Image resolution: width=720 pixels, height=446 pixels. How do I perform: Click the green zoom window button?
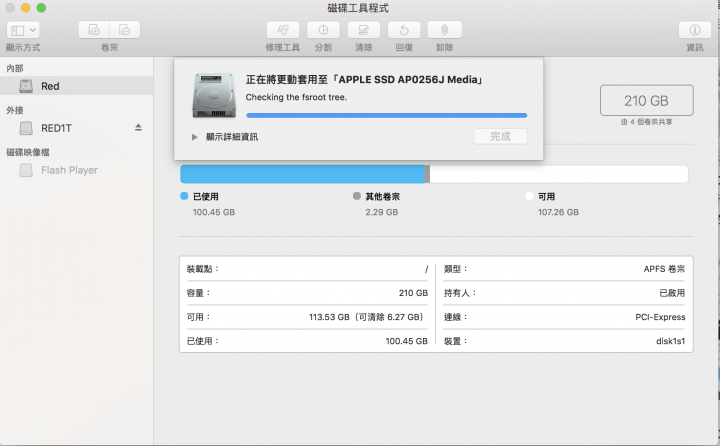click(41, 8)
